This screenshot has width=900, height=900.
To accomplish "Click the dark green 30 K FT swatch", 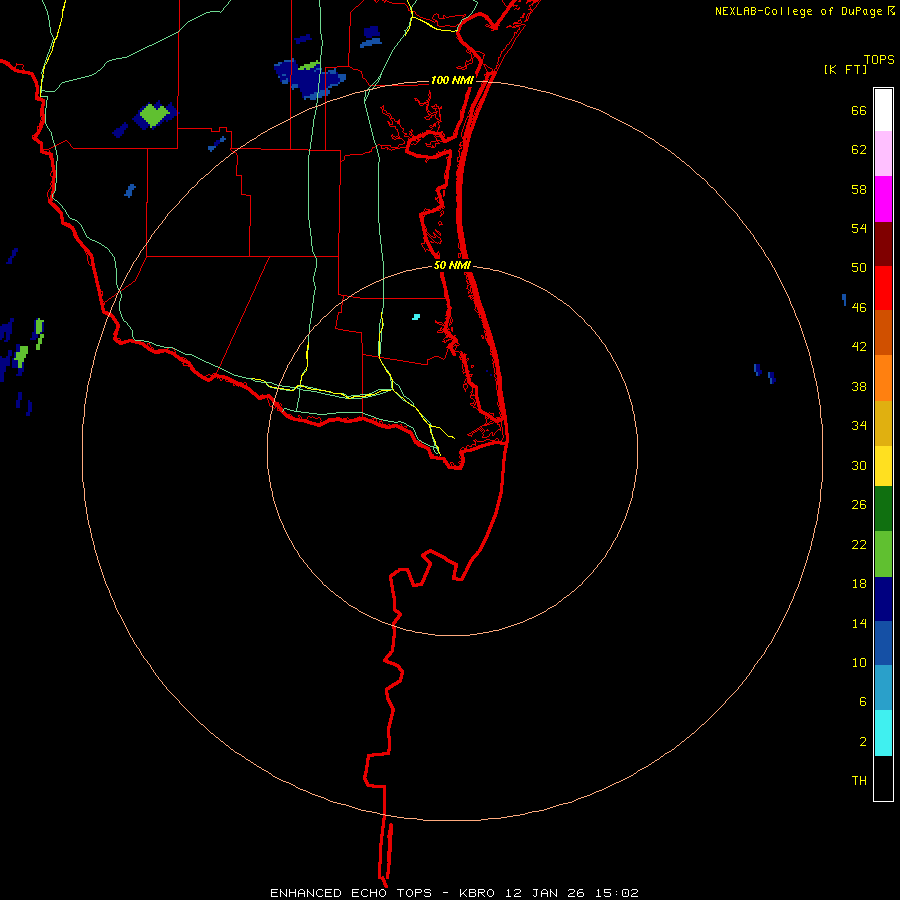I will (883, 509).
